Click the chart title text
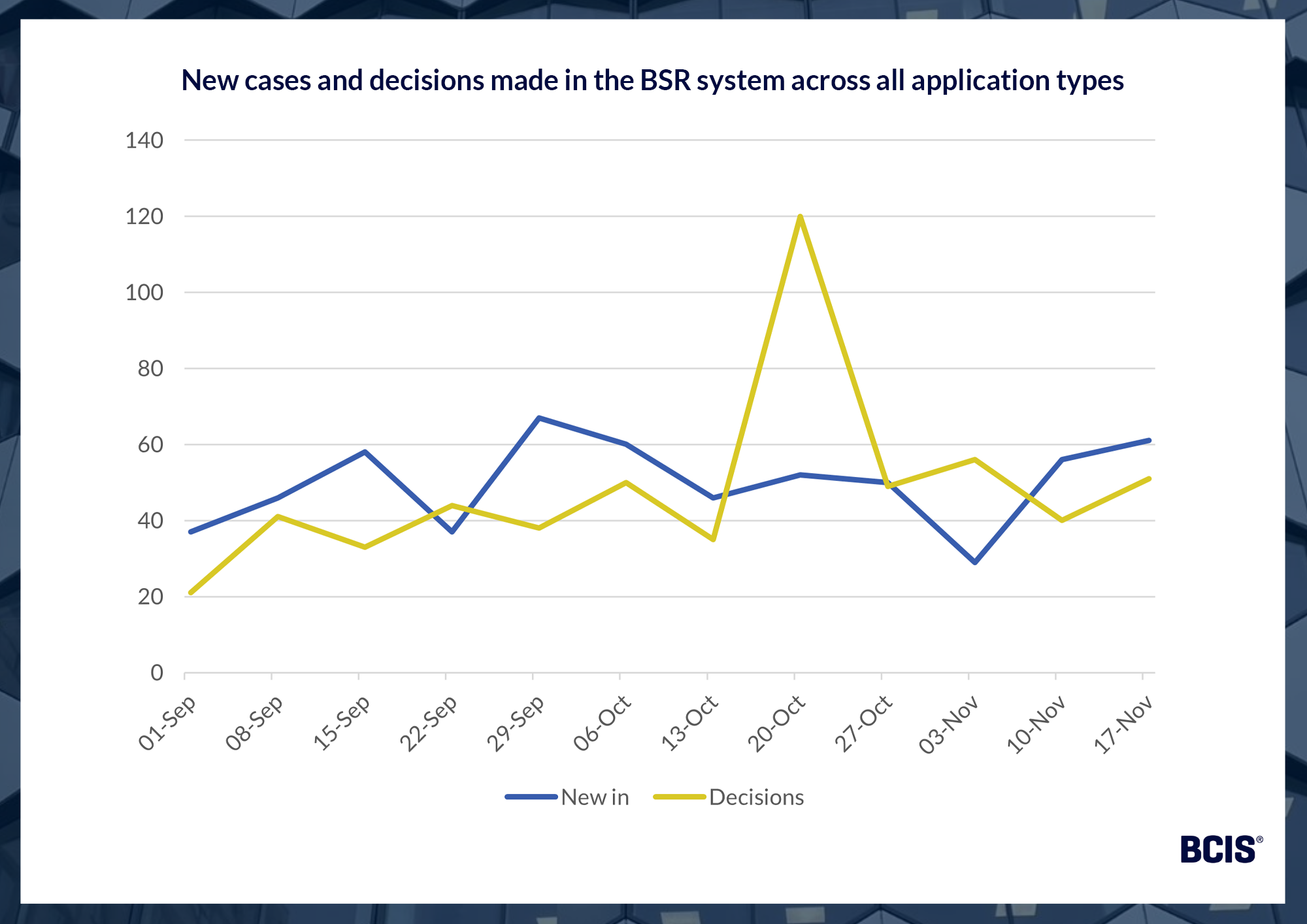1307x924 pixels. pos(652,80)
